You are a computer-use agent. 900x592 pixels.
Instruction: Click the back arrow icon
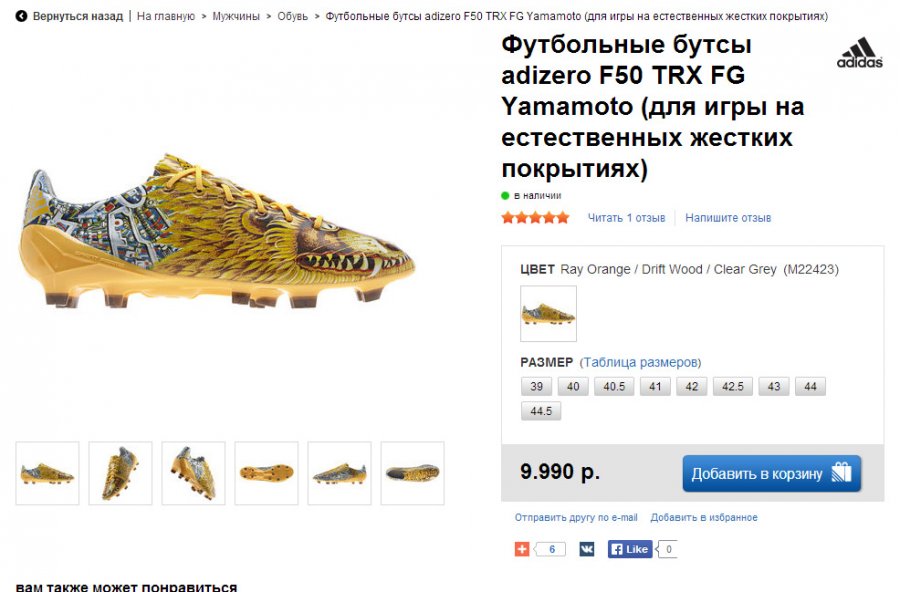(21, 17)
